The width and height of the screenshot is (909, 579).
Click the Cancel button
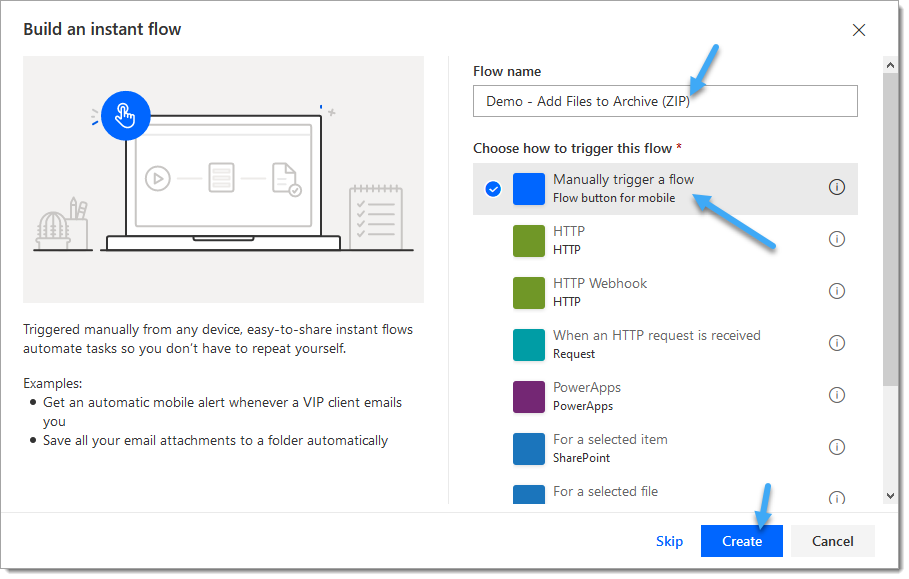[x=832, y=541]
